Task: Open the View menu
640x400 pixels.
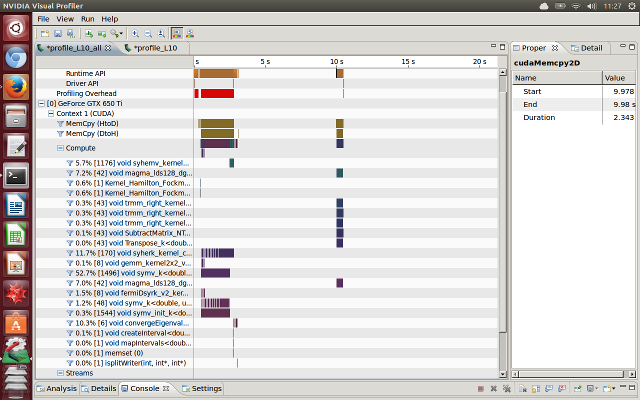Action: (65, 19)
